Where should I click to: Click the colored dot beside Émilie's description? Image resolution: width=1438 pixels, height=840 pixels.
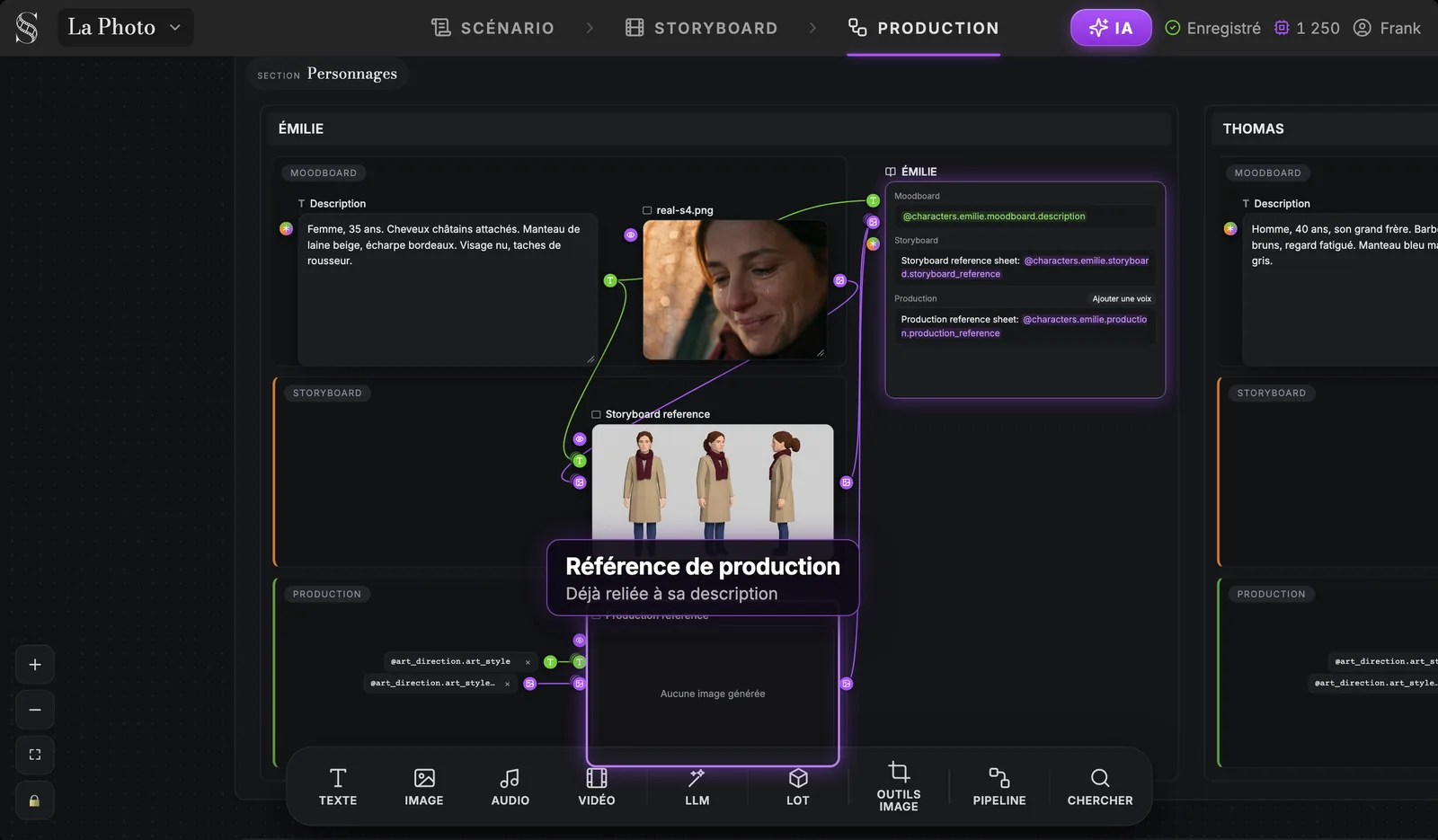tap(287, 229)
